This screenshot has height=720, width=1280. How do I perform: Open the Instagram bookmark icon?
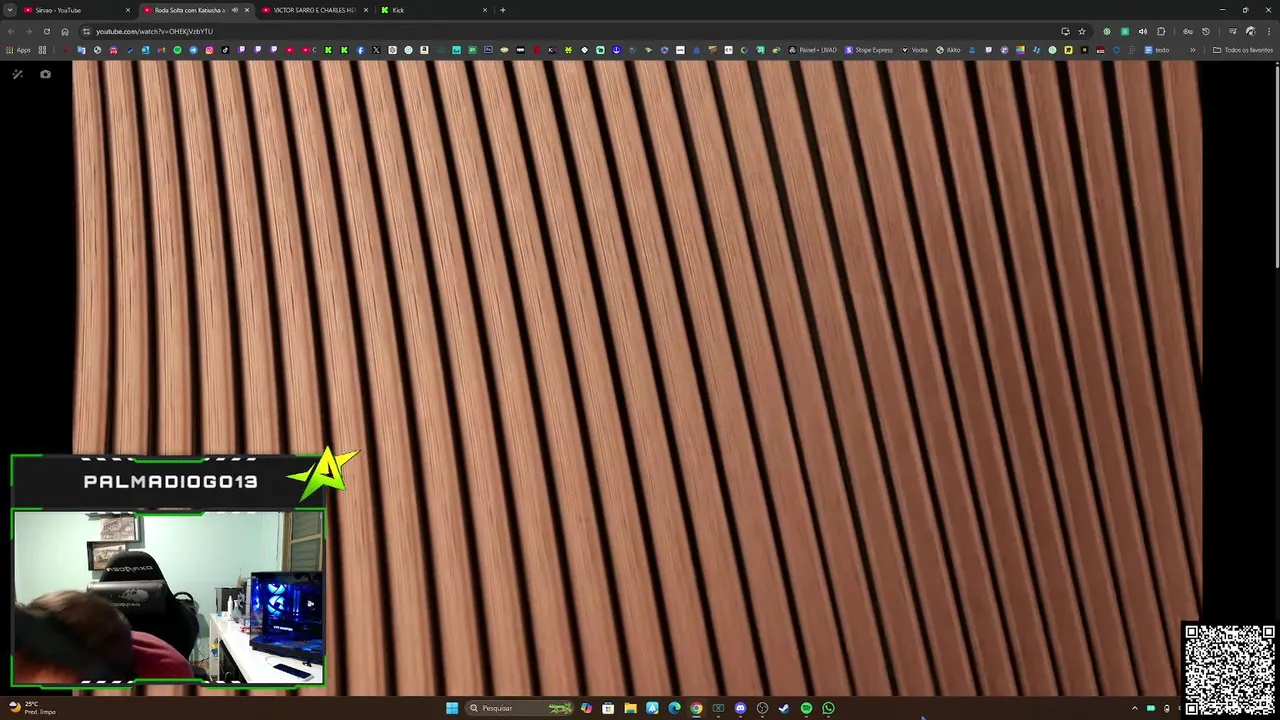(209, 50)
